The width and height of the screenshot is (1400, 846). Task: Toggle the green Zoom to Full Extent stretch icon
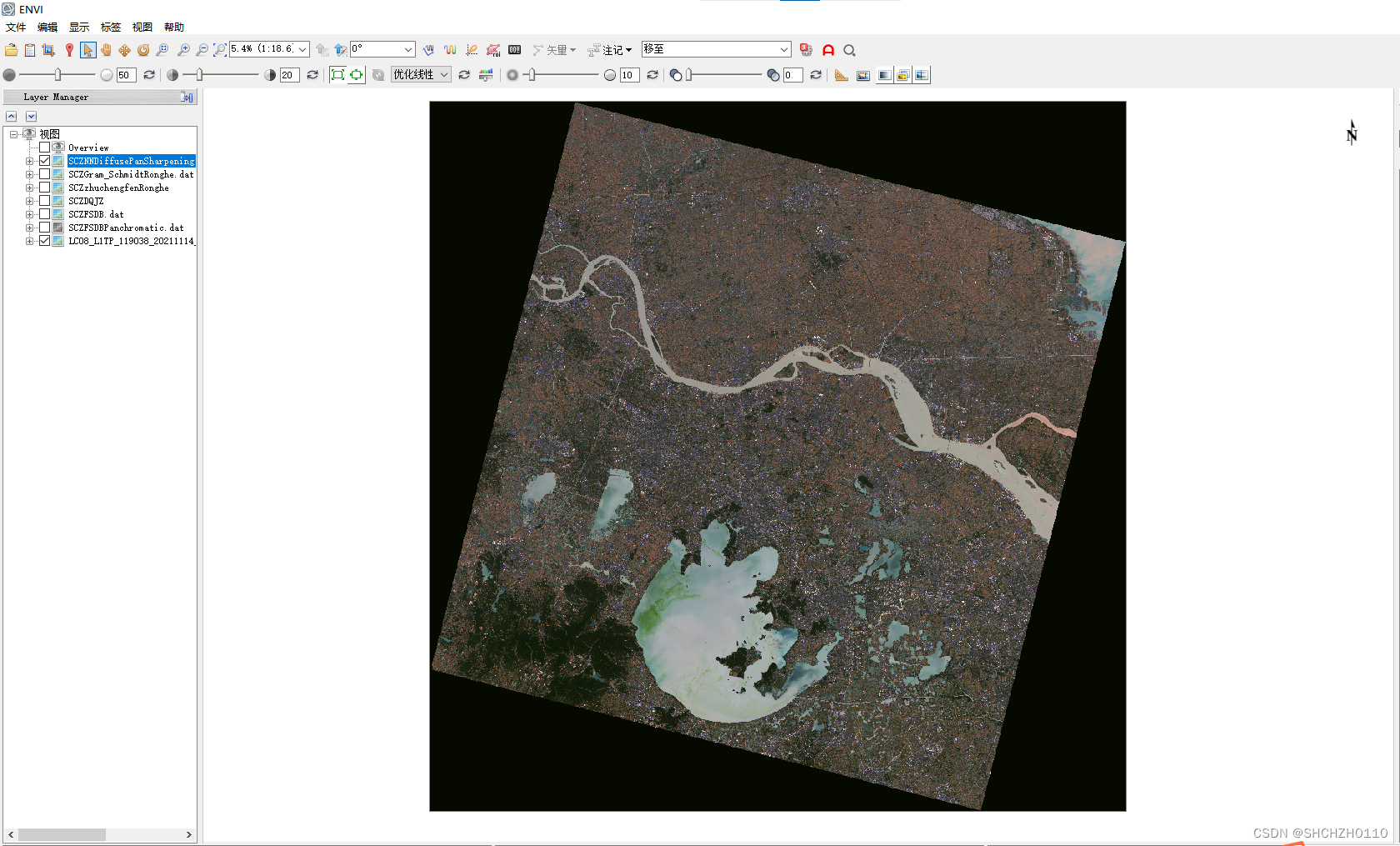tap(337, 75)
